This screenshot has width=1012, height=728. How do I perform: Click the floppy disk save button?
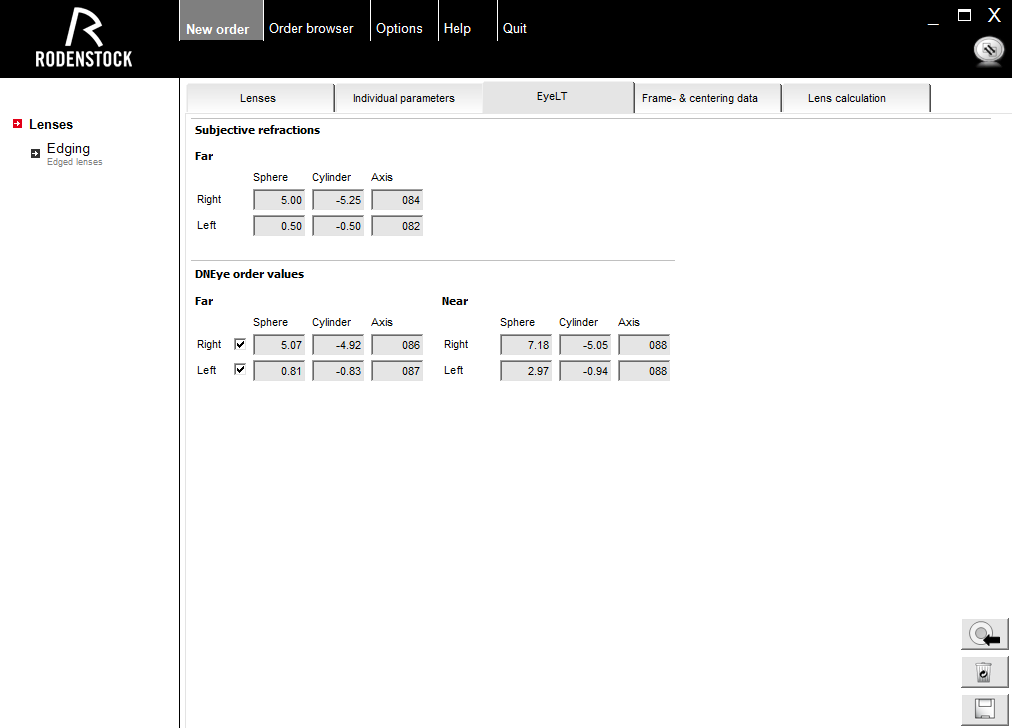(985, 710)
